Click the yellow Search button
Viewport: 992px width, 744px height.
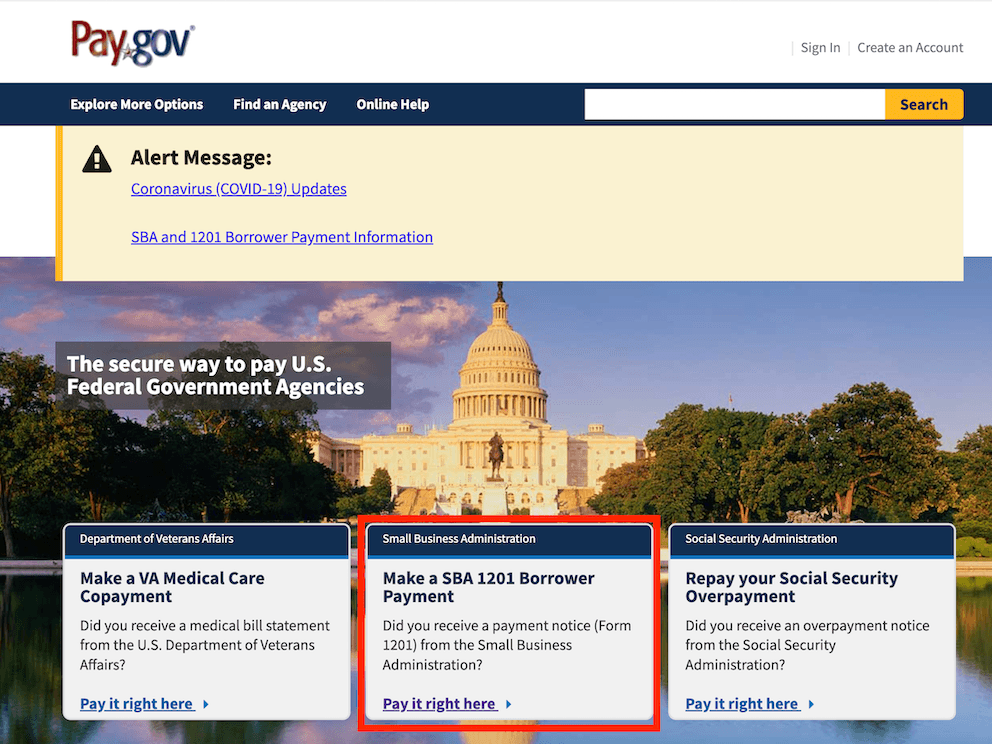pos(924,104)
